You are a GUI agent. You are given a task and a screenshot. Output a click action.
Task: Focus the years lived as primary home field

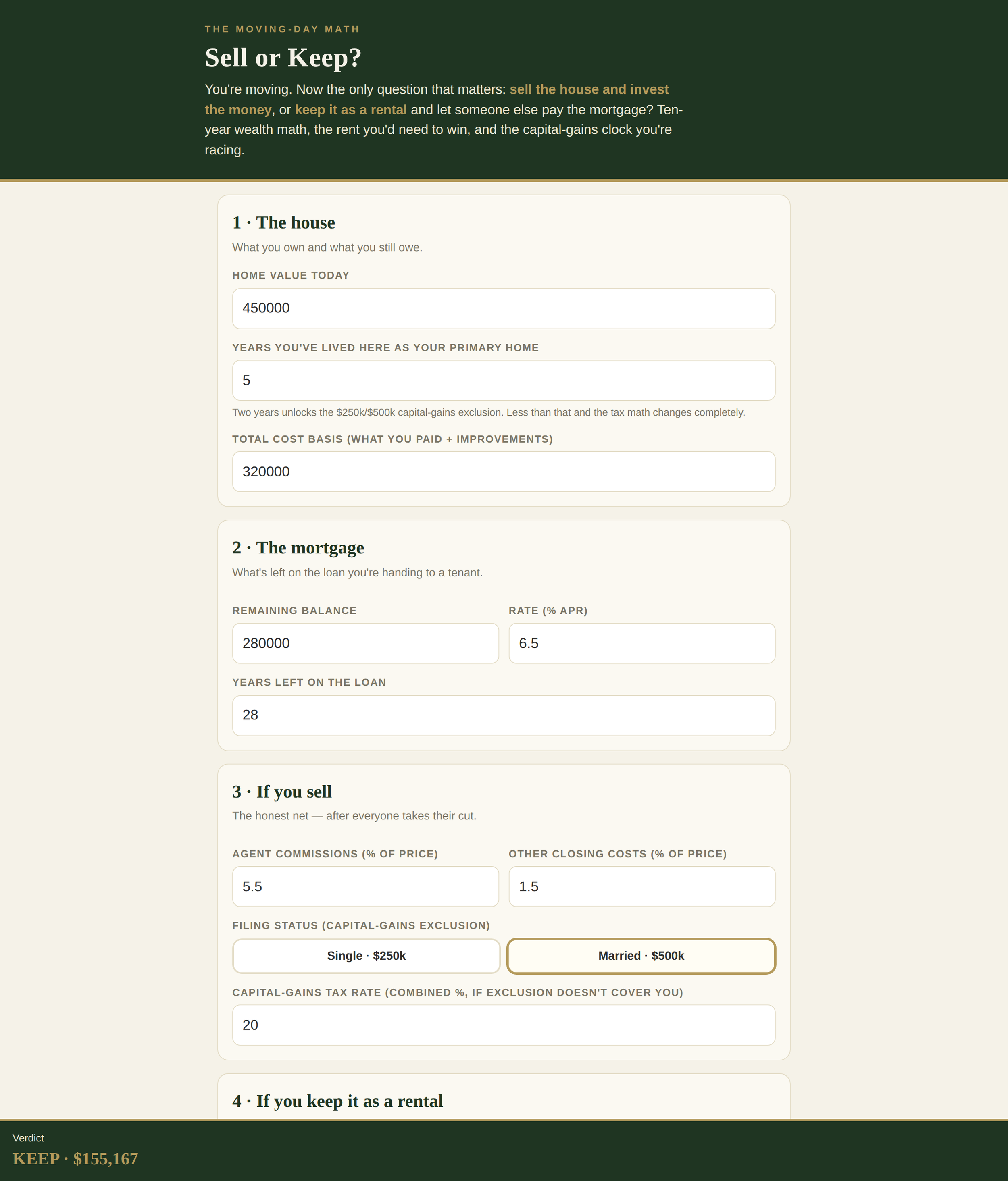[504, 380]
